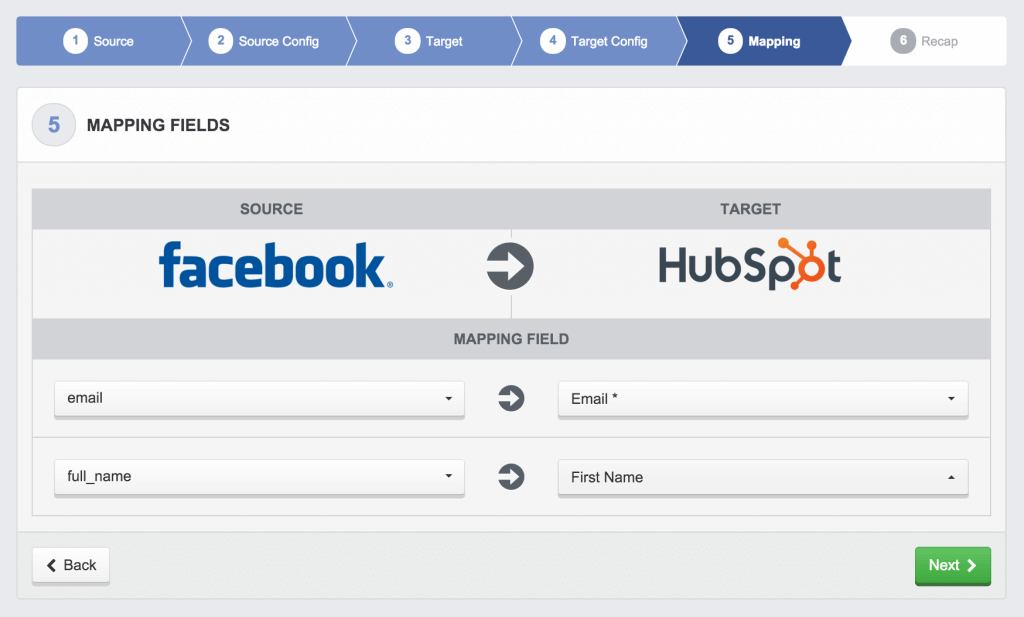Go to the Source step tab
Image resolution: width=1024 pixels, height=617 pixels.
[x=99, y=41]
